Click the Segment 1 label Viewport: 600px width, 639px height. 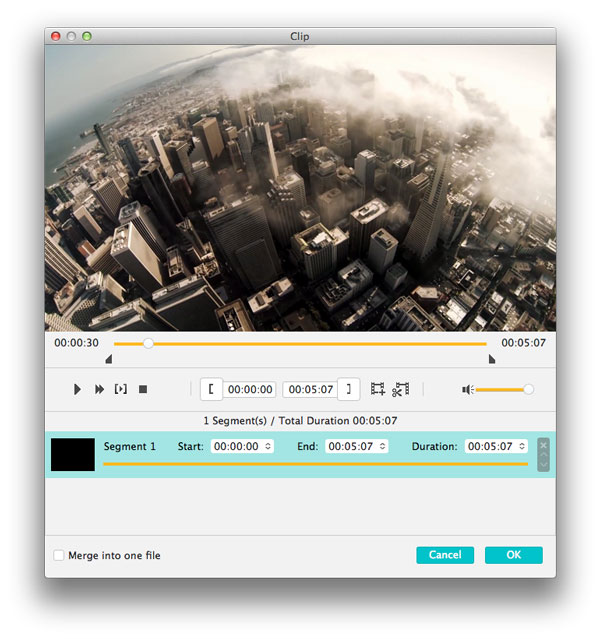click(x=130, y=446)
